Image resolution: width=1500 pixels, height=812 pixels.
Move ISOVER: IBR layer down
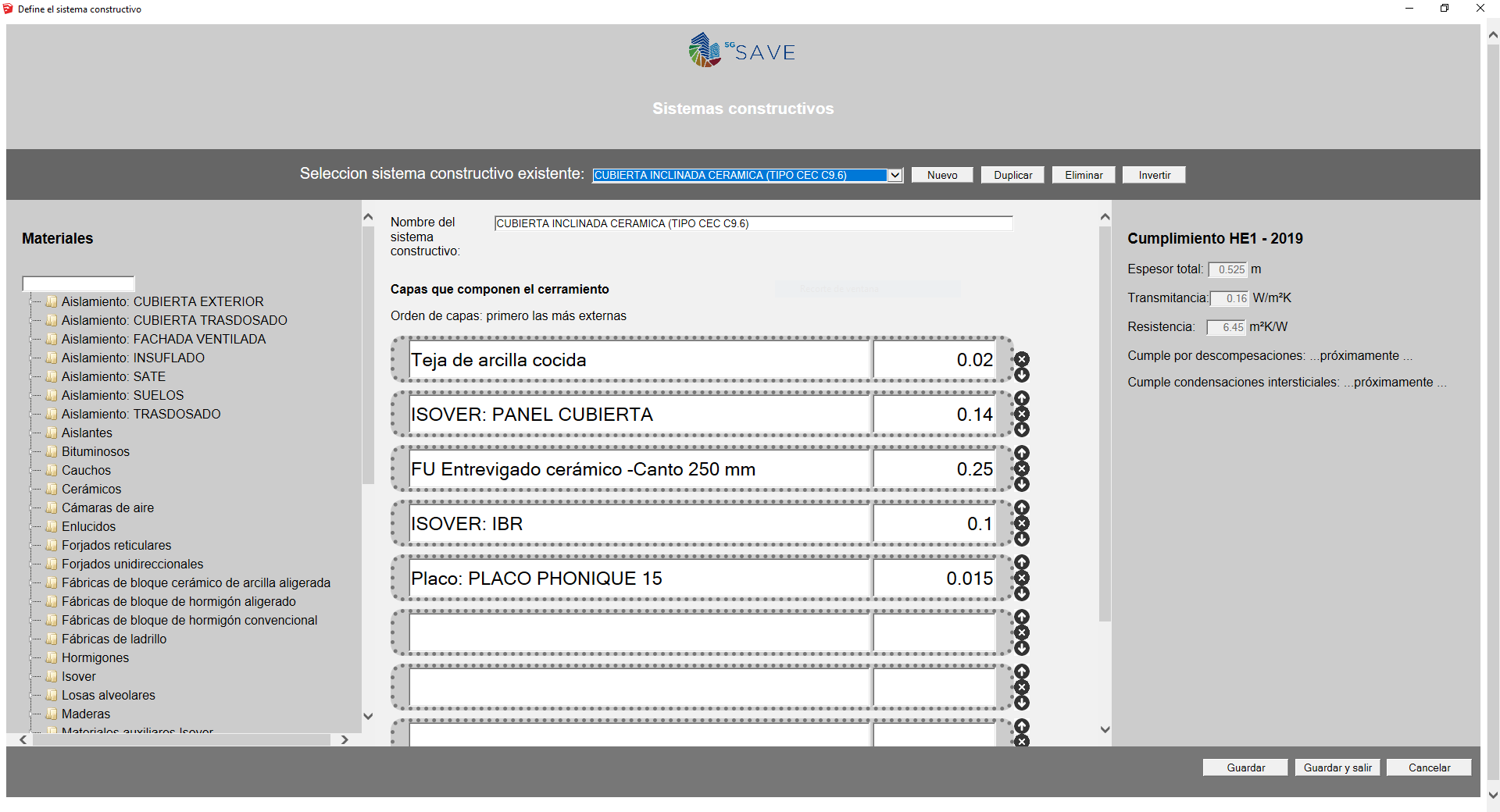tap(1022, 540)
